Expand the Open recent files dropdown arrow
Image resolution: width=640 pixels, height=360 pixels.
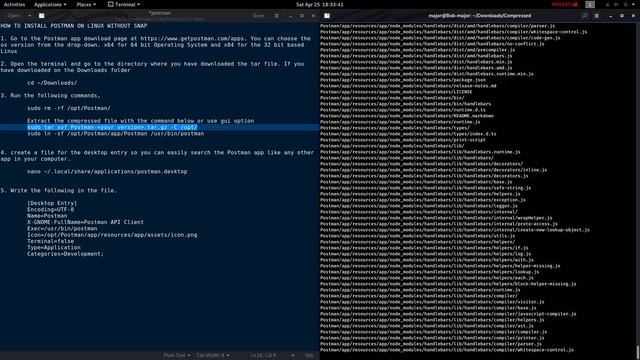coord(29,16)
